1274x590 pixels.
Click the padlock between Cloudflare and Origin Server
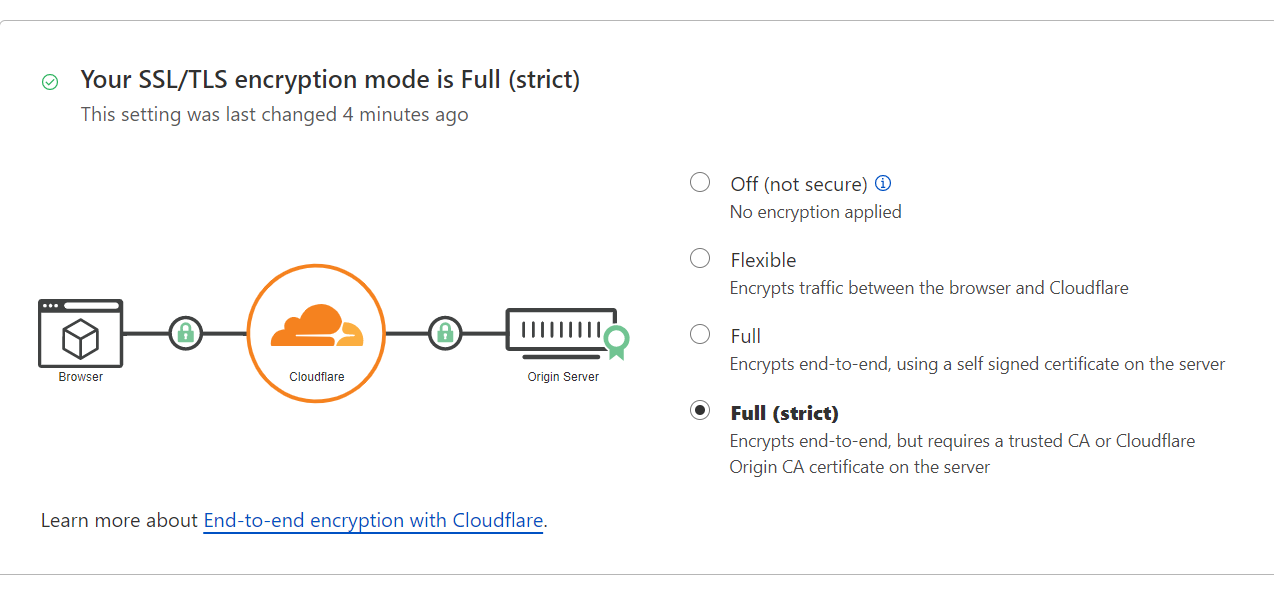click(445, 333)
